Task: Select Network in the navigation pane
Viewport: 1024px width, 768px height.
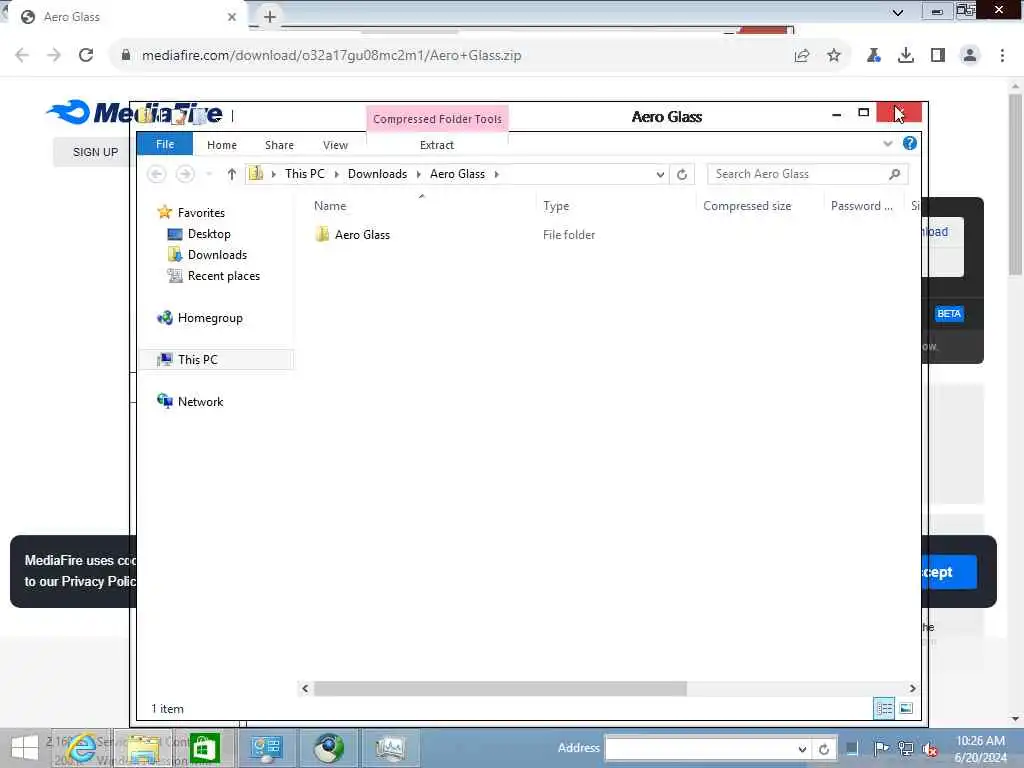Action: [x=200, y=402]
